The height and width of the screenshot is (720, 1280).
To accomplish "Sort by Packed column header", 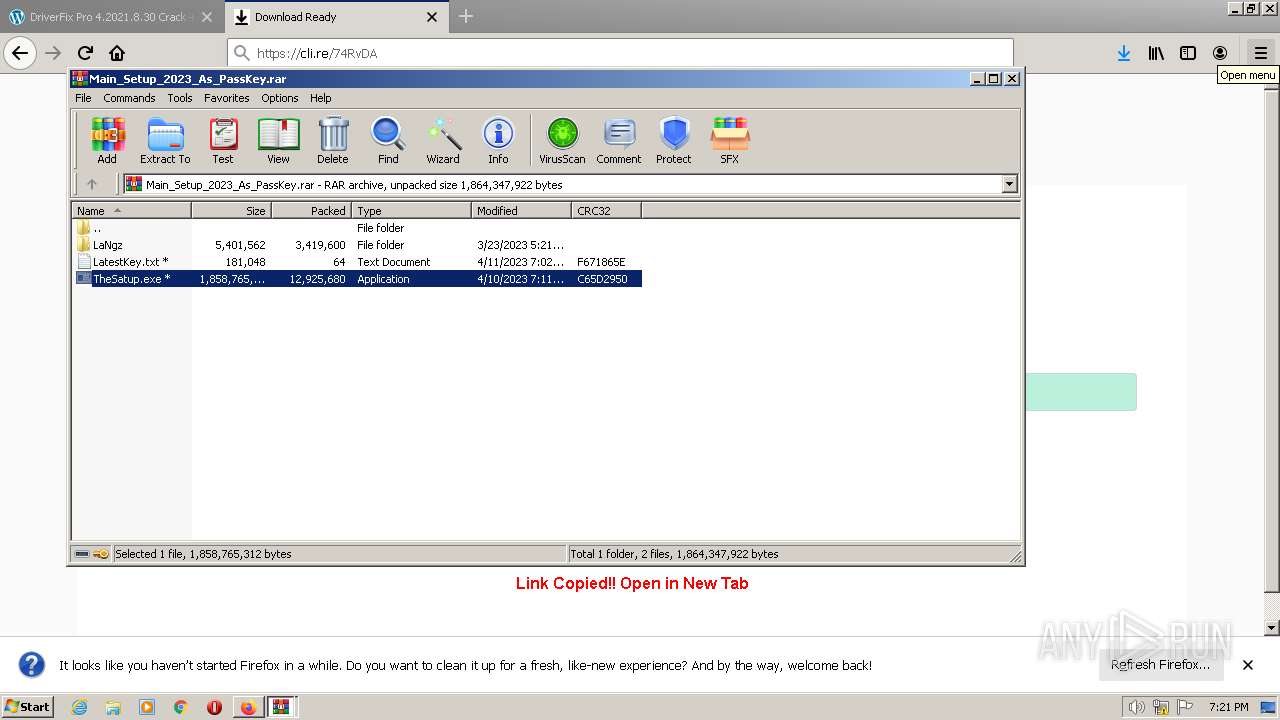I will [311, 211].
